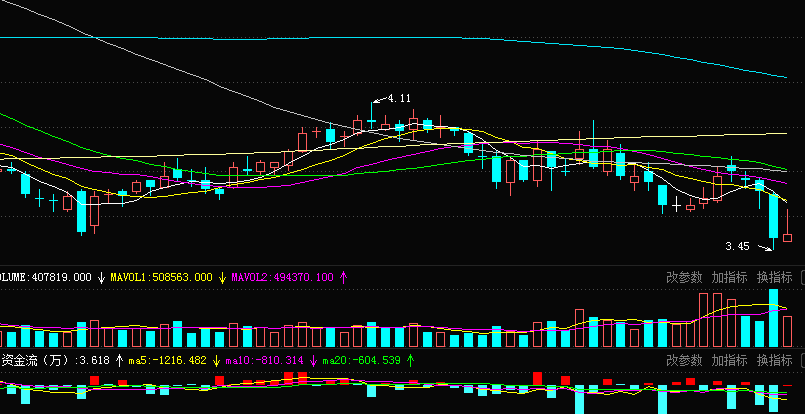
Task: Select the MAVOL1:508563.000 value
Action: (161, 278)
